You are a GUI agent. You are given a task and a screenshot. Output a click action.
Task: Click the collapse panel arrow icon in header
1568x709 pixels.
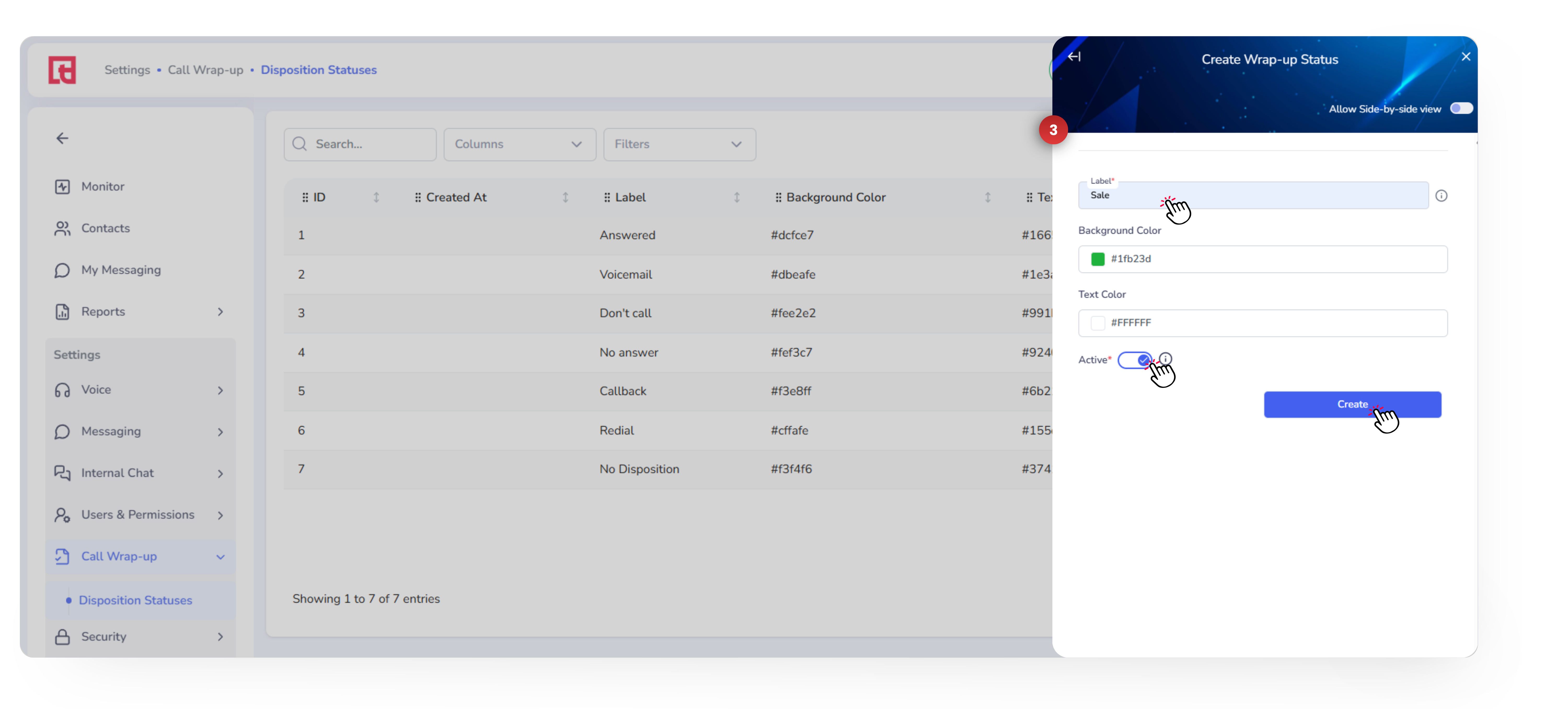(x=1074, y=57)
